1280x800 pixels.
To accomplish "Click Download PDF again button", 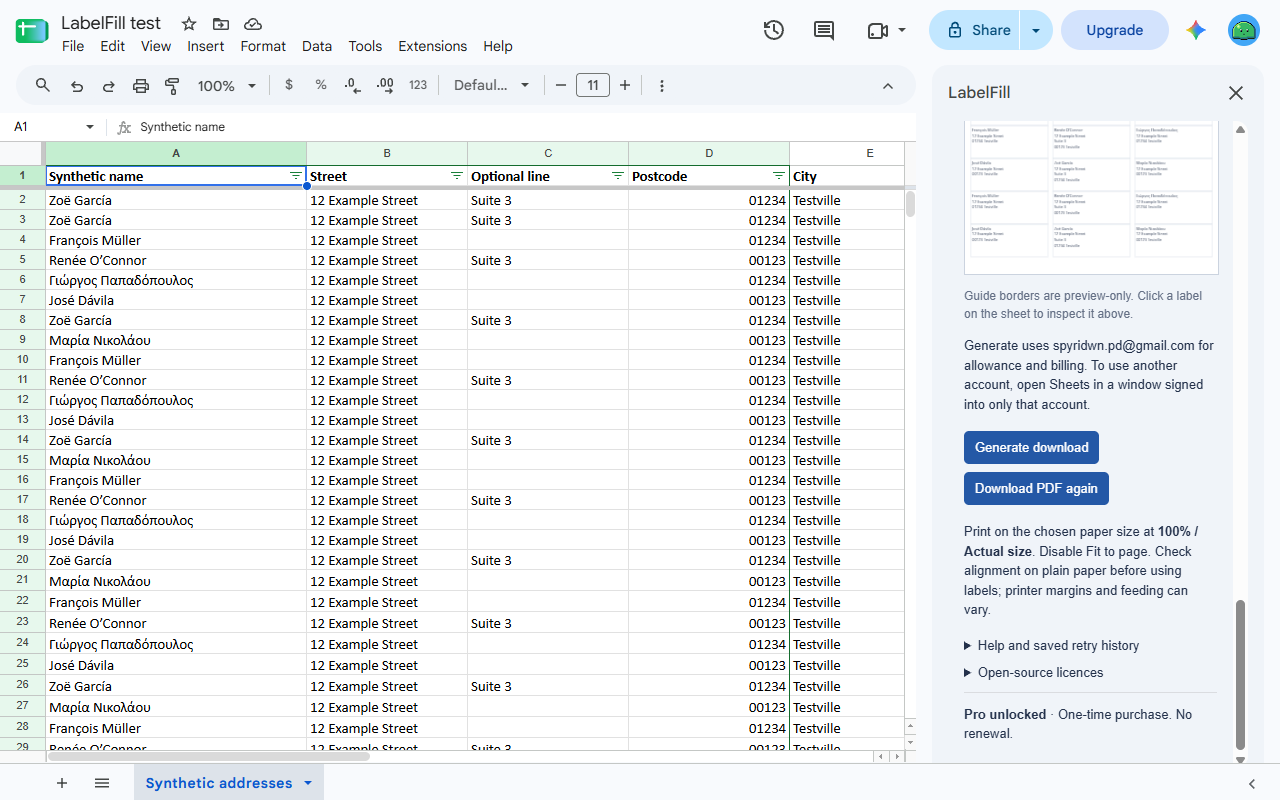I will tap(1036, 488).
